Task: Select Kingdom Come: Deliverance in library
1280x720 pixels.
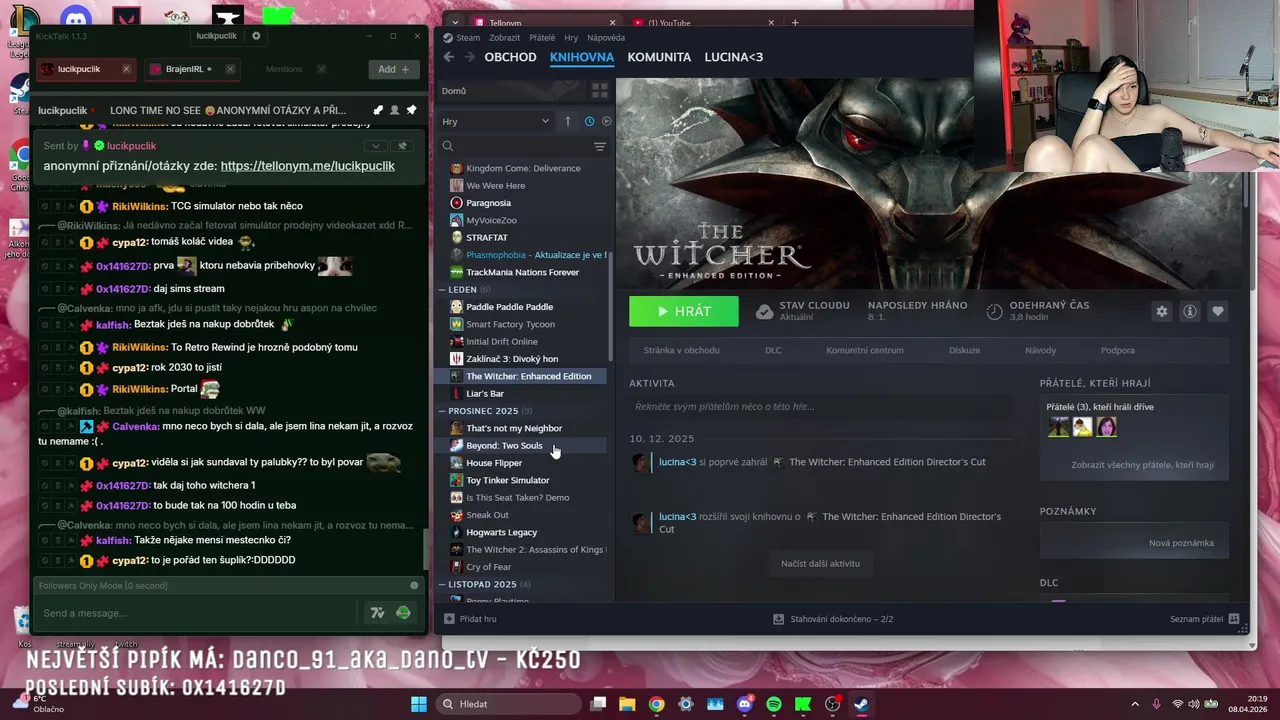Action: pyautogui.click(x=523, y=168)
